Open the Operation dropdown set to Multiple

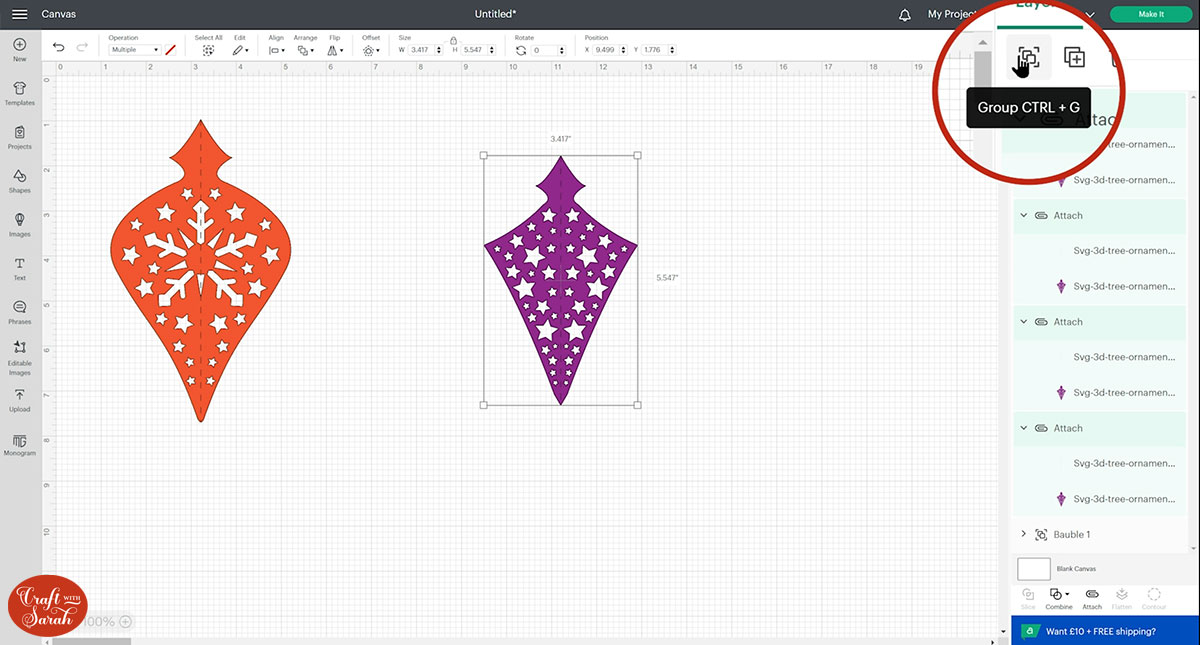135,50
